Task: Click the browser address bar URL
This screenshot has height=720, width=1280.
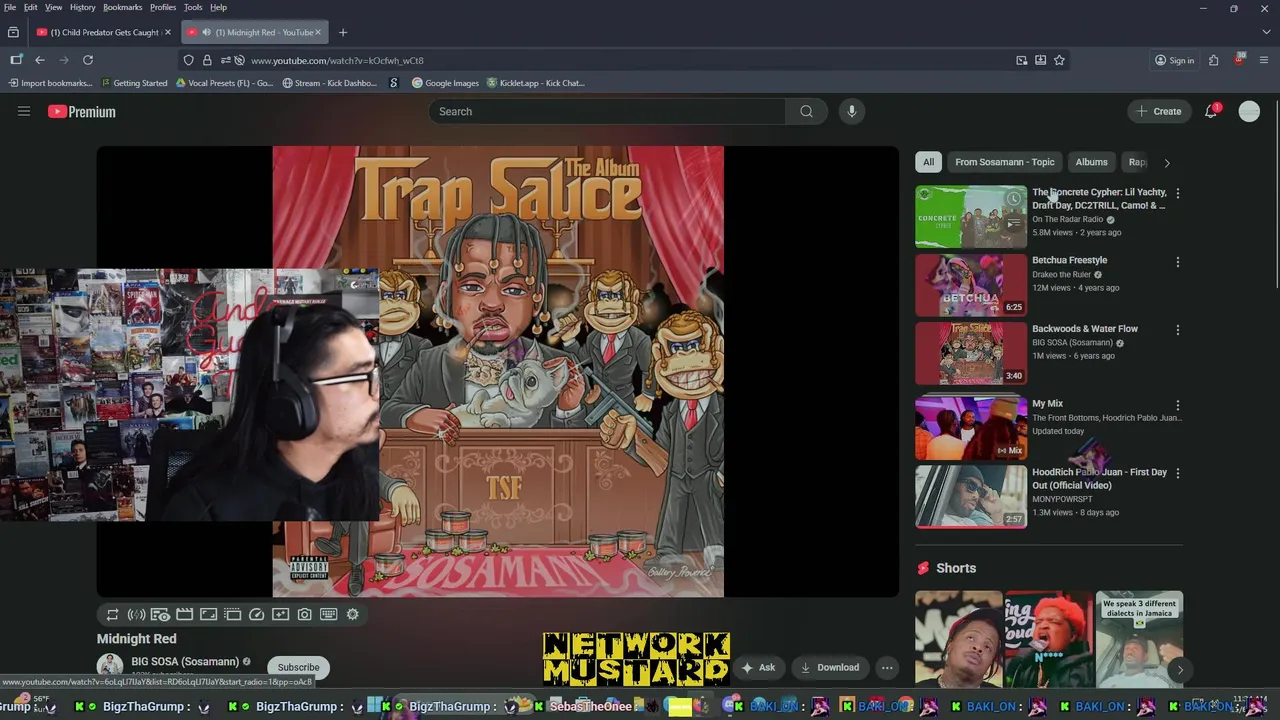Action: pyautogui.click(x=337, y=60)
